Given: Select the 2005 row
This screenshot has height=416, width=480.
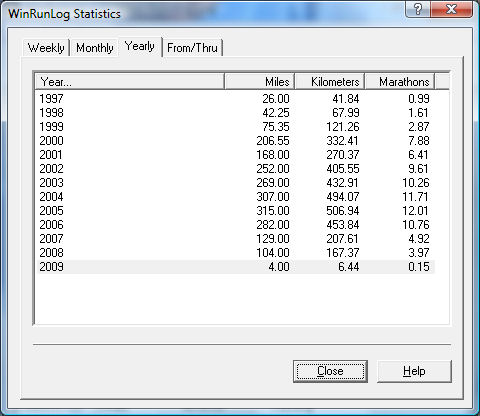Looking at the screenshot, I should coord(236,211).
